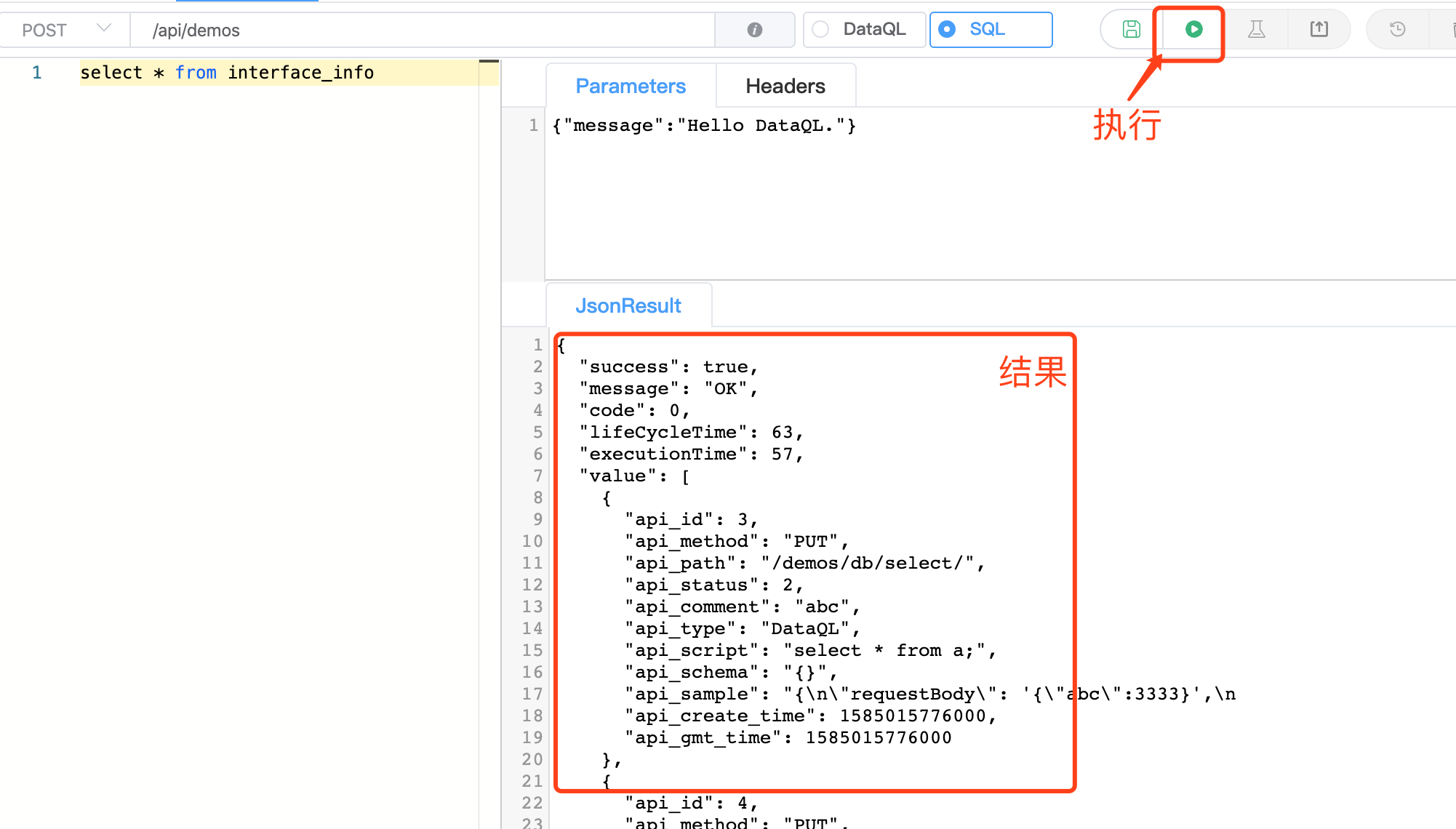Open the History icon
This screenshot has height=829, width=1456.
tap(1396, 29)
